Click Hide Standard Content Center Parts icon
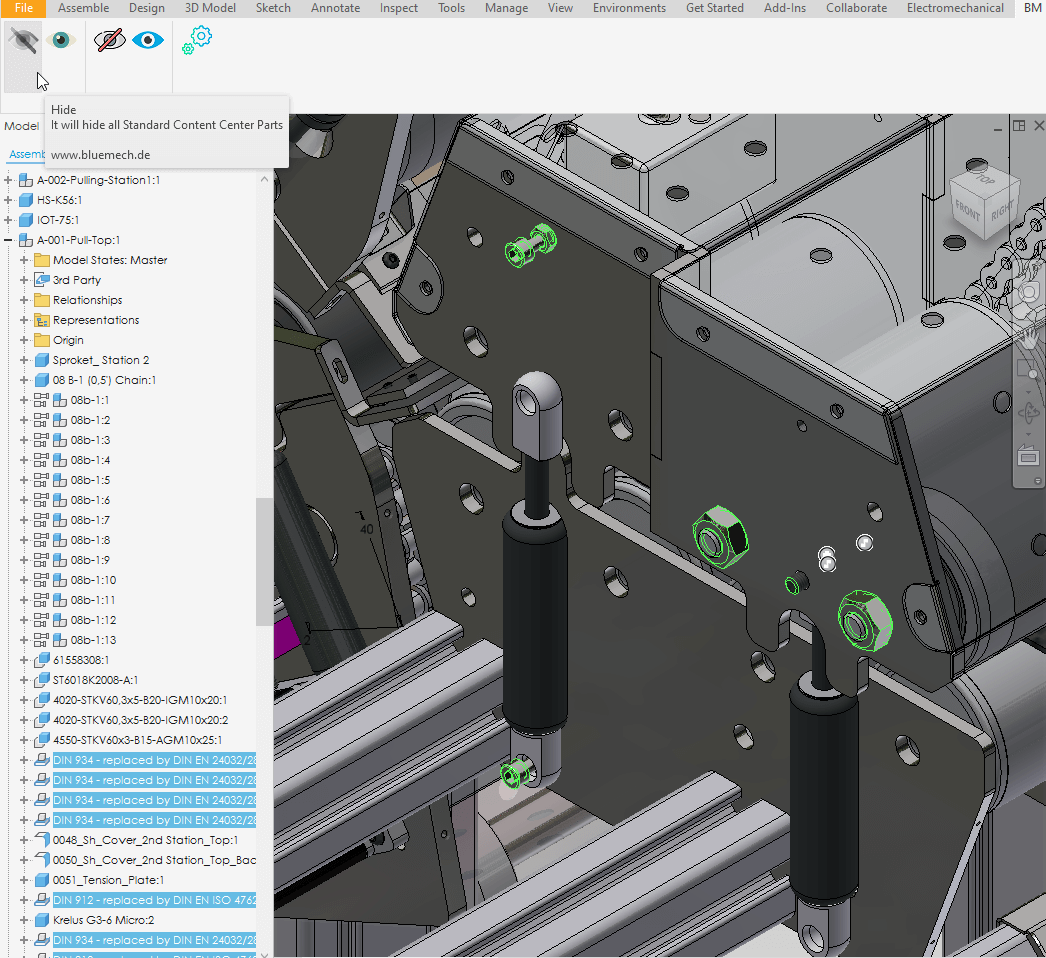The image size is (1046, 958). (23, 41)
